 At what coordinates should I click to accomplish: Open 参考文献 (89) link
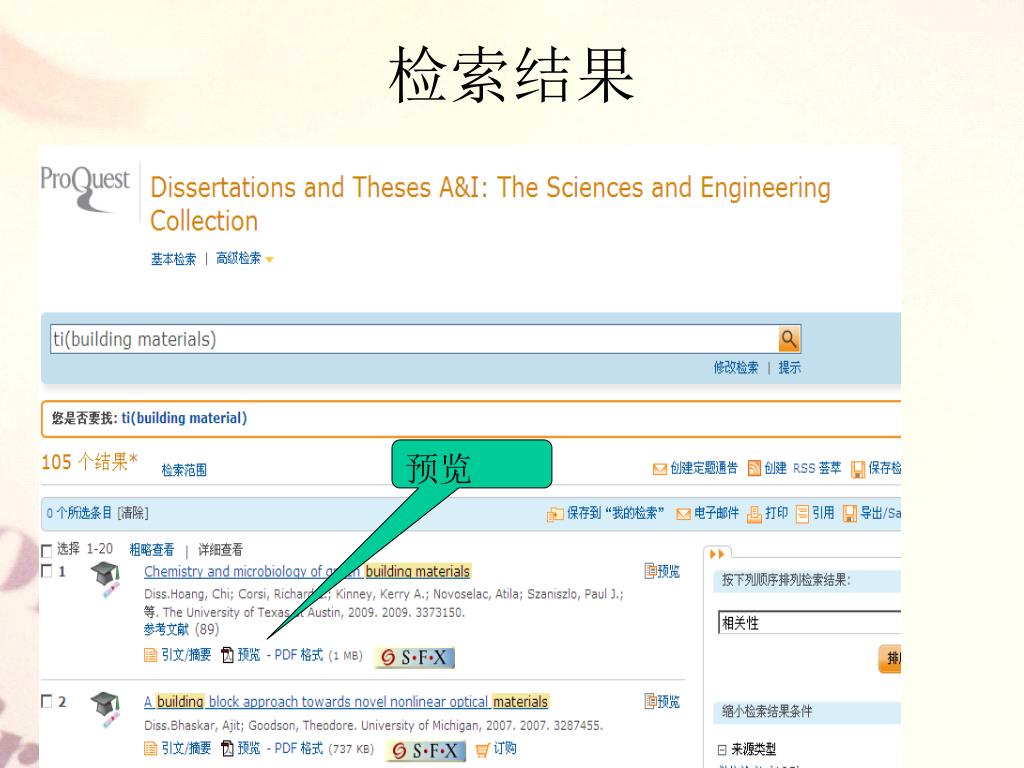click(182, 630)
